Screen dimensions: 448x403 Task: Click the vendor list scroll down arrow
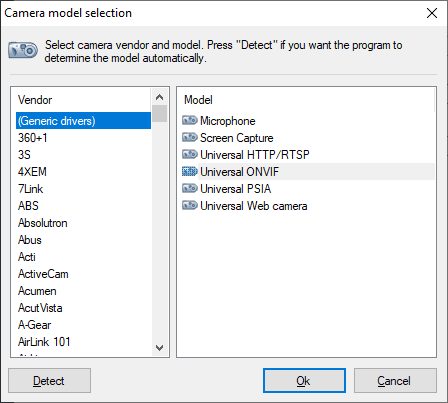coord(160,348)
